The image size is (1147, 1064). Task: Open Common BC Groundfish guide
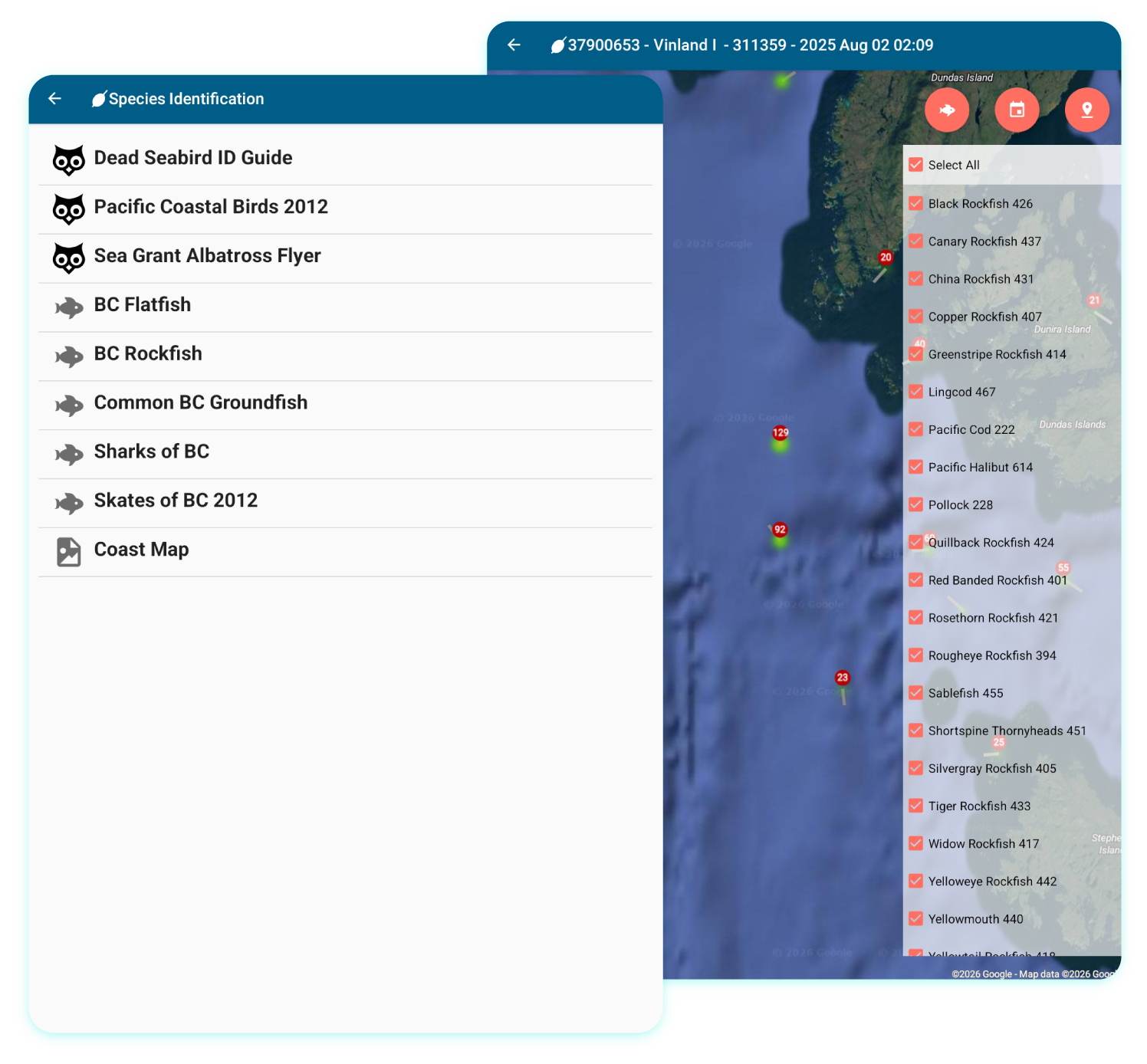point(200,402)
